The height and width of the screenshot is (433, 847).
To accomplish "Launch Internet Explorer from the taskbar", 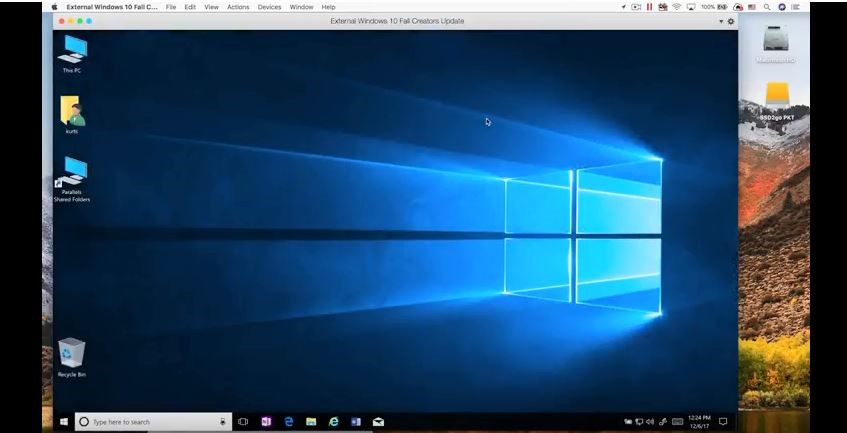I will 333,422.
